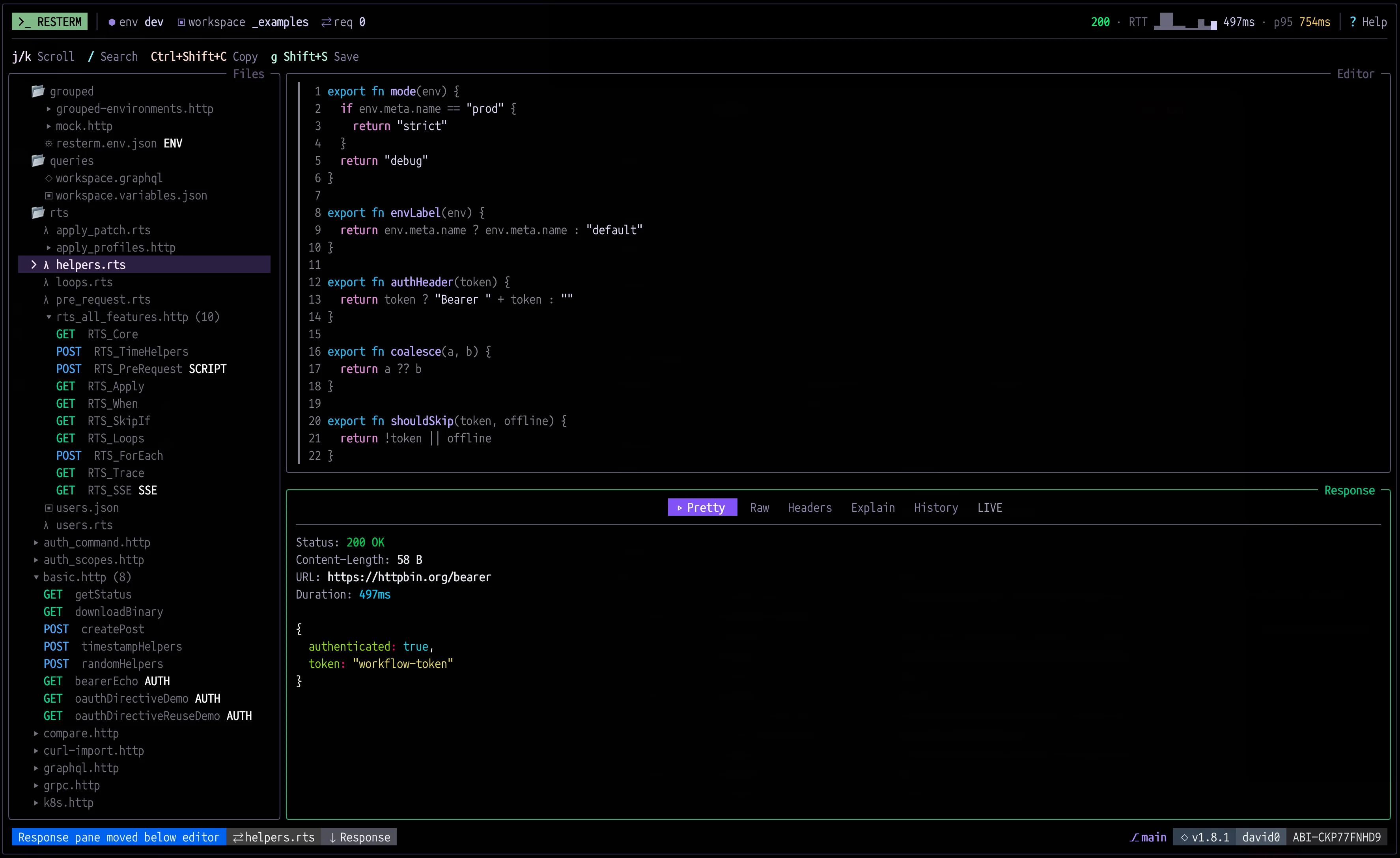This screenshot has height=858, width=1400.
Task: Click the ABI-CKP77FNHD9 status item
Action: coord(1337,837)
